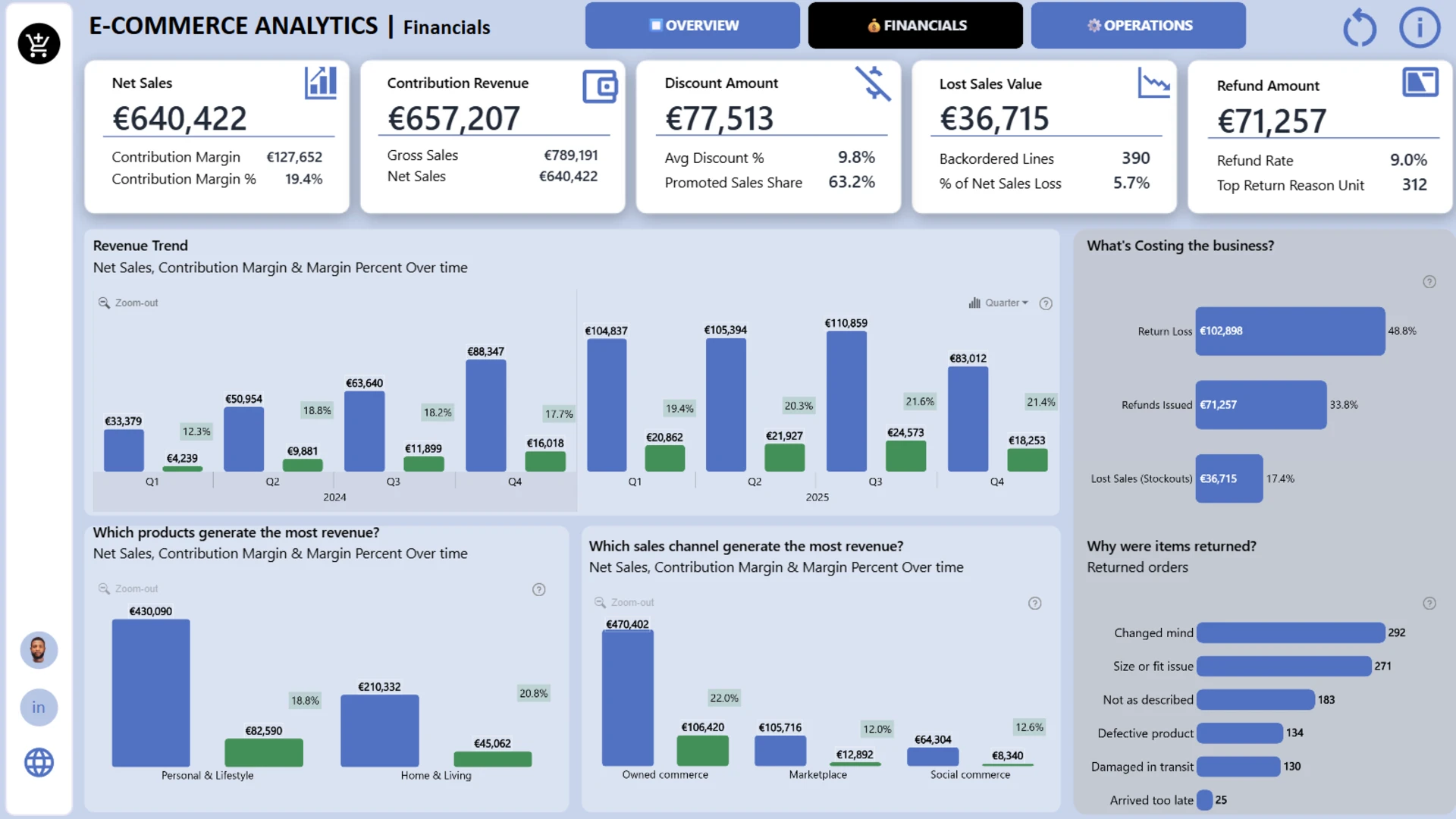Click the Contribution Revenue €657,207 value
The image size is (1456, 819).
tap(453, 118)
